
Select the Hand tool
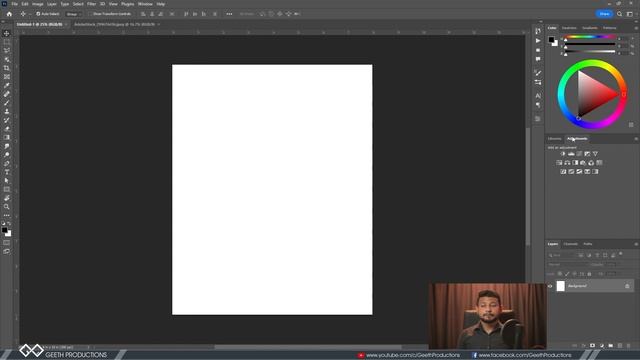tap(7, 198)
